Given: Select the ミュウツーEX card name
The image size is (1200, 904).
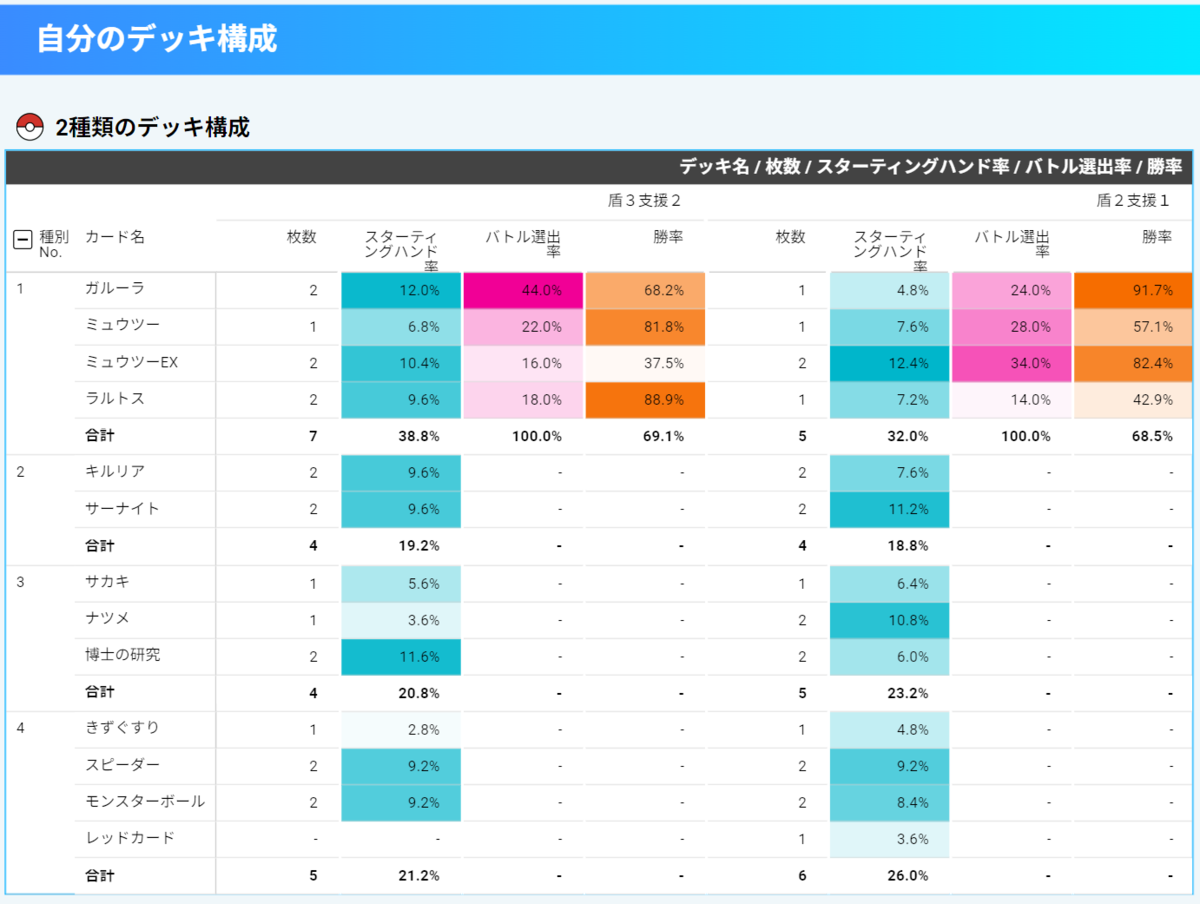Looking at the screenshot, I should [x=131, y=362].
